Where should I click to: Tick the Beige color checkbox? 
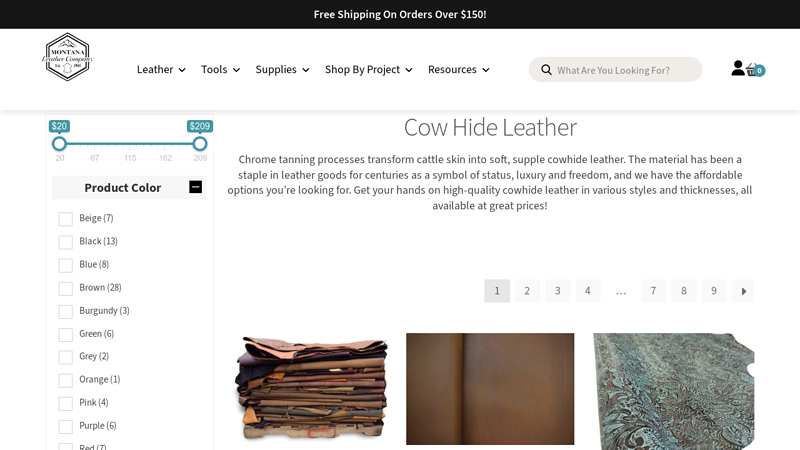point(65,219)
